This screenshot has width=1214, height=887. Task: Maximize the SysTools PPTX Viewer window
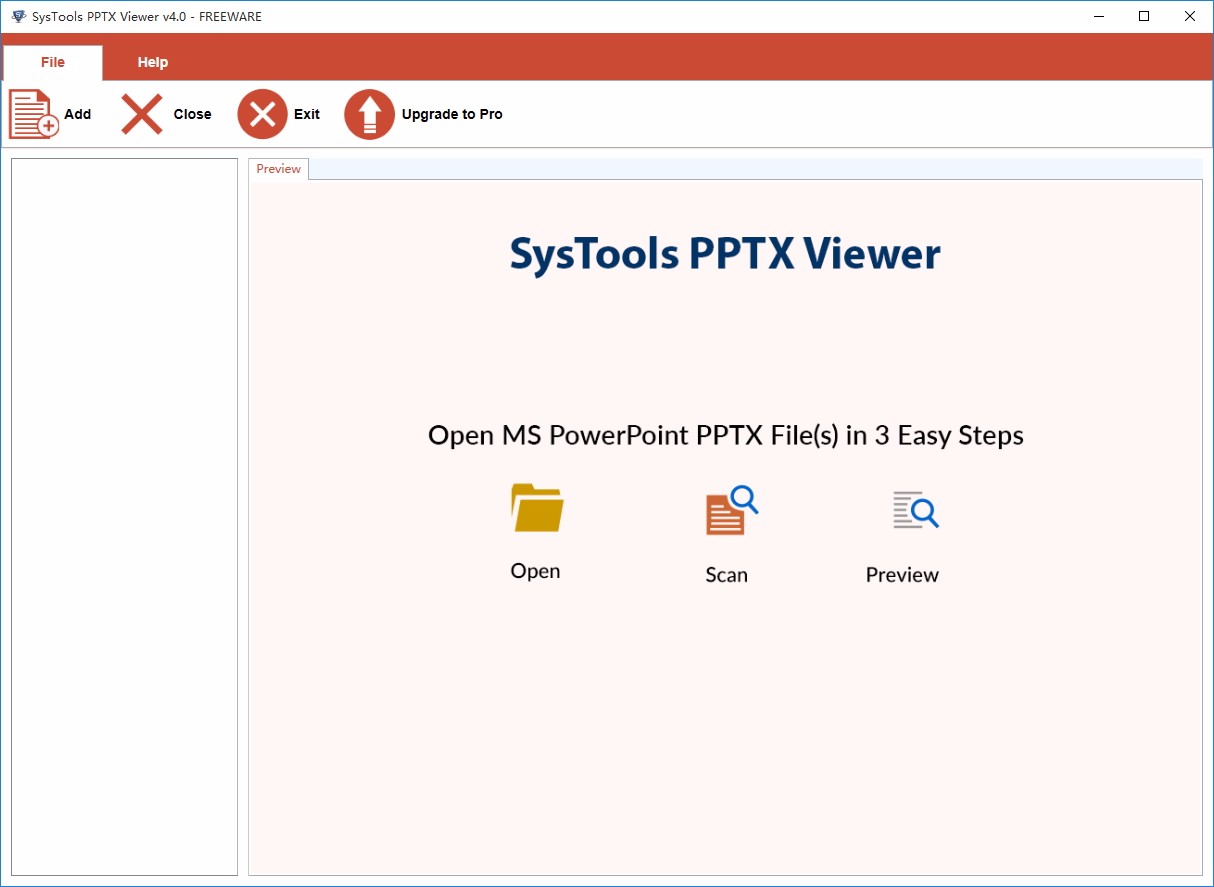pos(1144,16)
